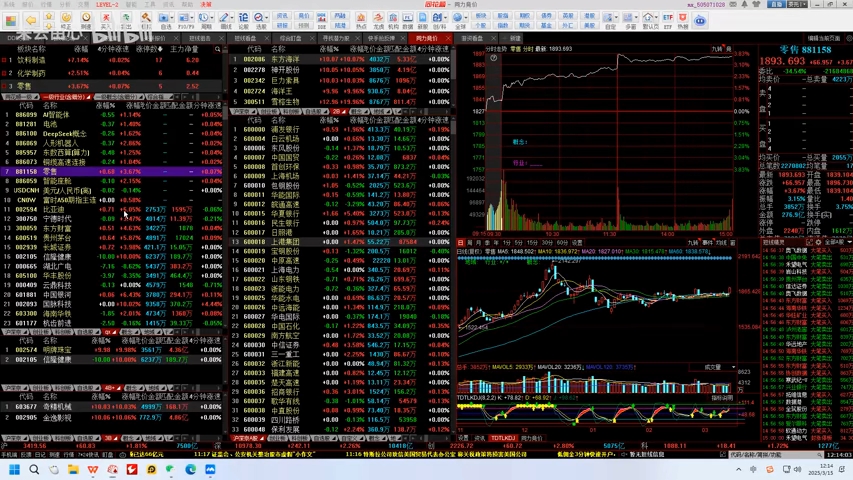
Task: Open the 论股 discussion icon
Action: (243, 21)
